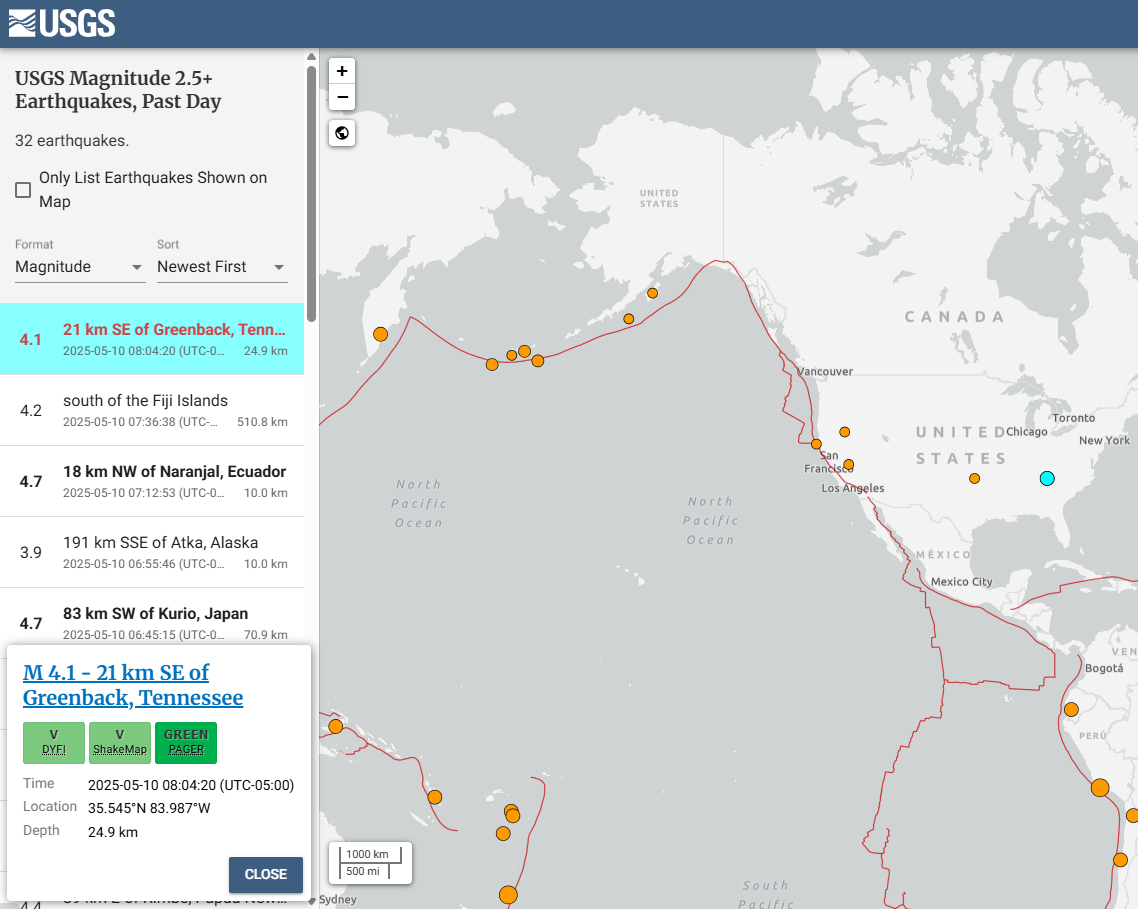This screenshot has width=1138, height=909.
Task: Close the earthquake details popup
Action: coord(266,875)
